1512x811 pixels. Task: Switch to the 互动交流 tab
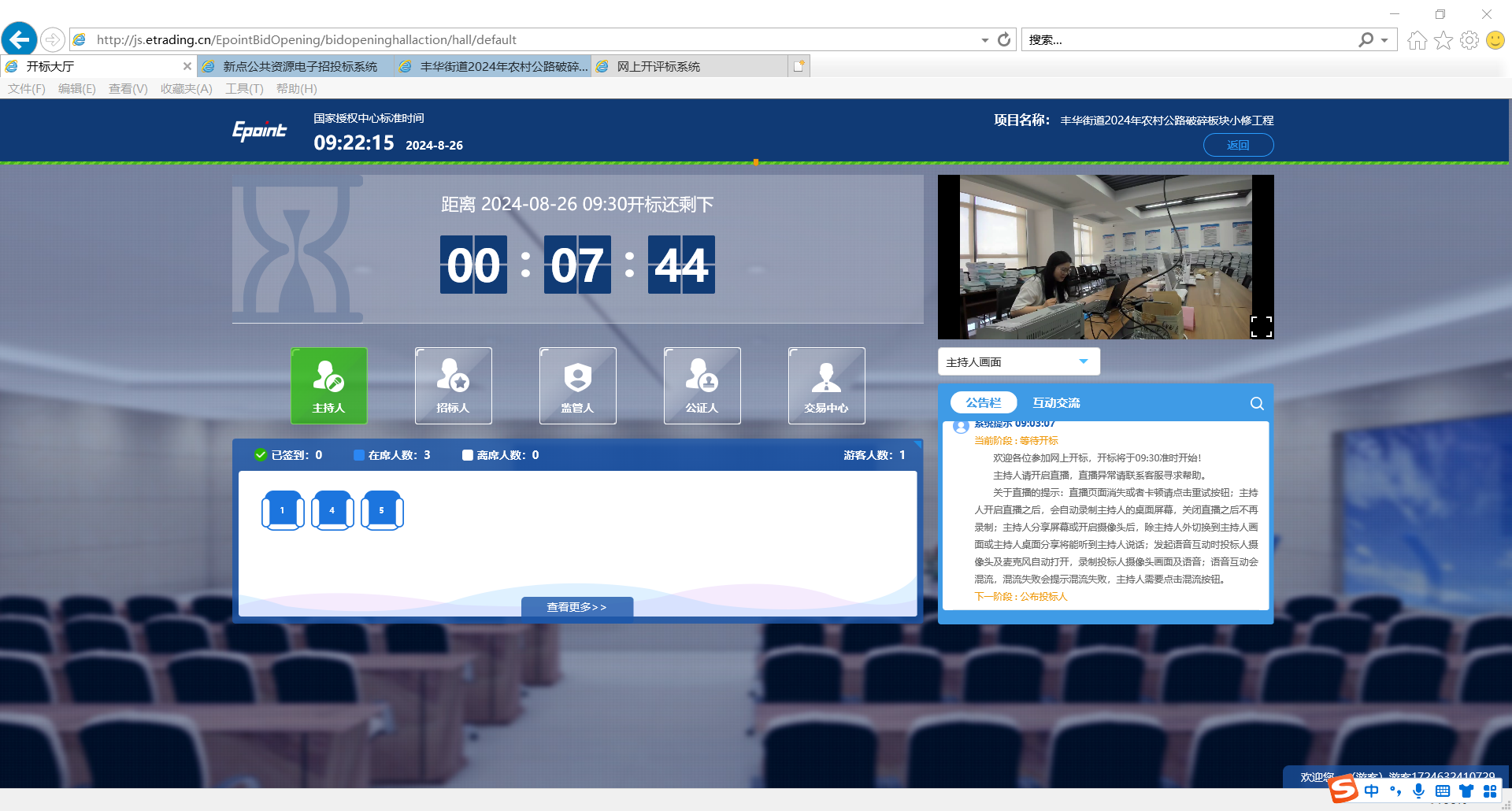click(x=1056, y=403)
